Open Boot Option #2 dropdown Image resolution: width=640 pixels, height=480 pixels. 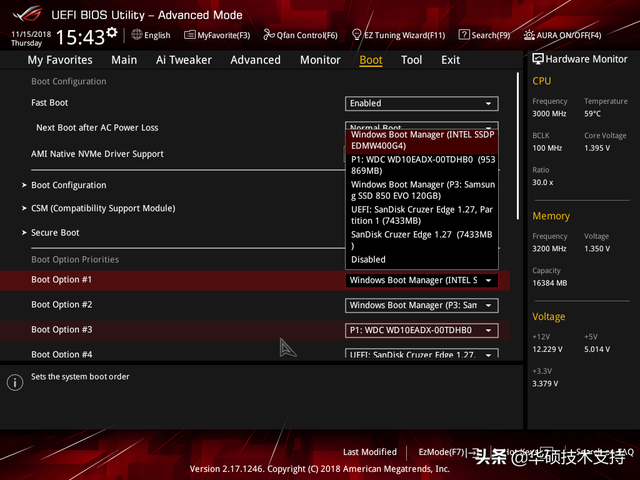click(x=422, y=305)
